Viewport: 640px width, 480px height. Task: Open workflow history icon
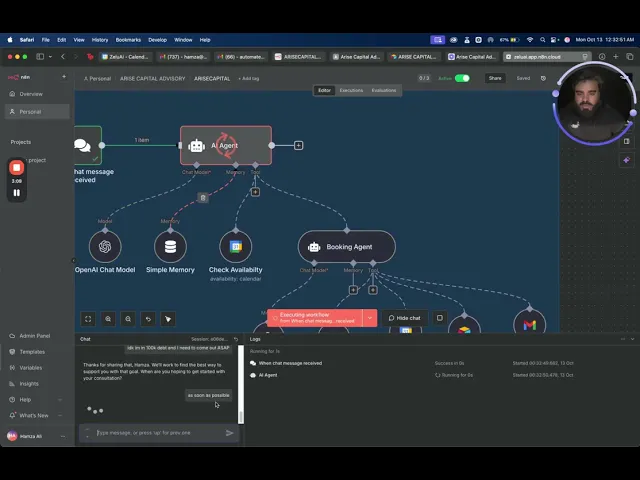point(543,78)
